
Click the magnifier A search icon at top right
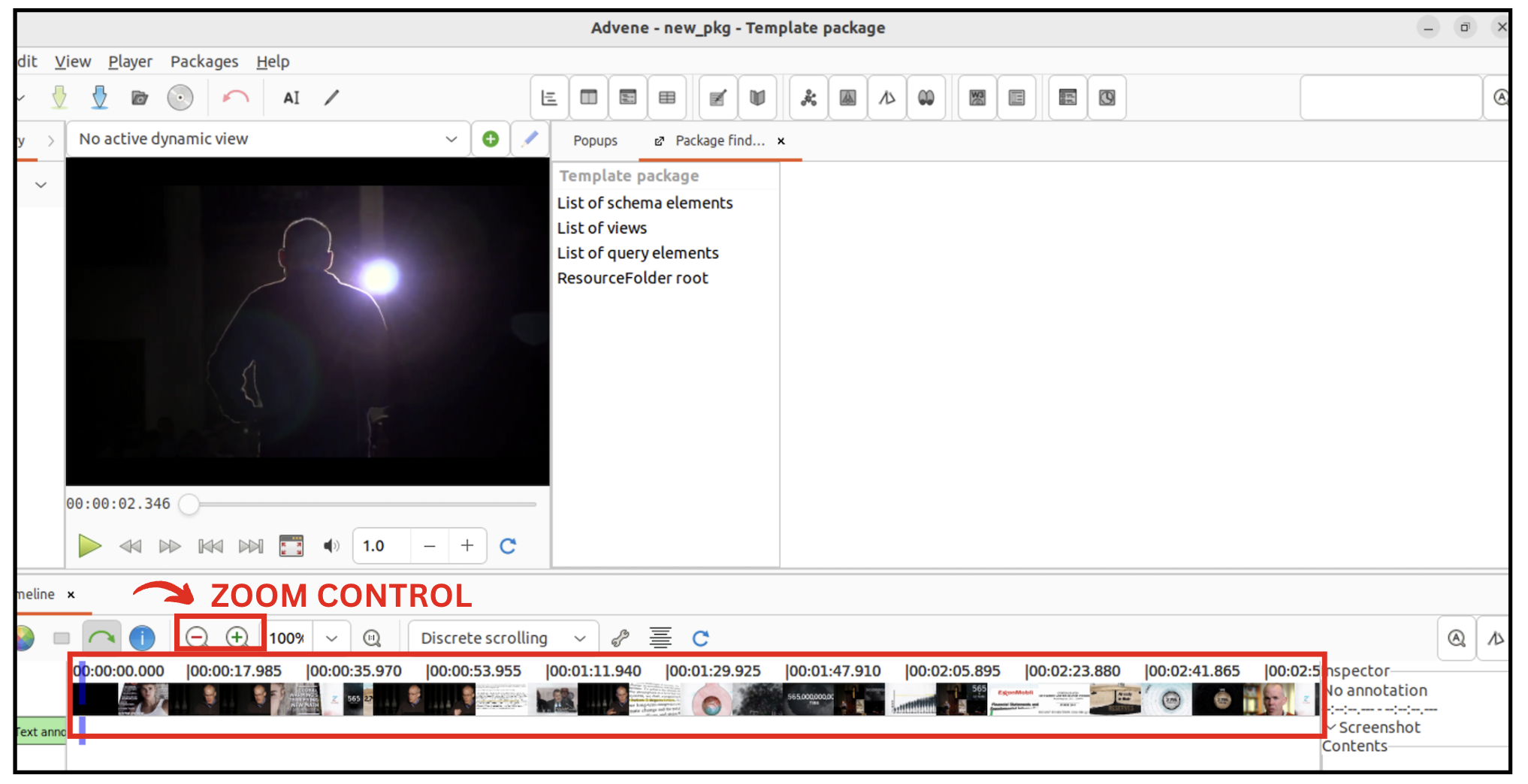1499,98
